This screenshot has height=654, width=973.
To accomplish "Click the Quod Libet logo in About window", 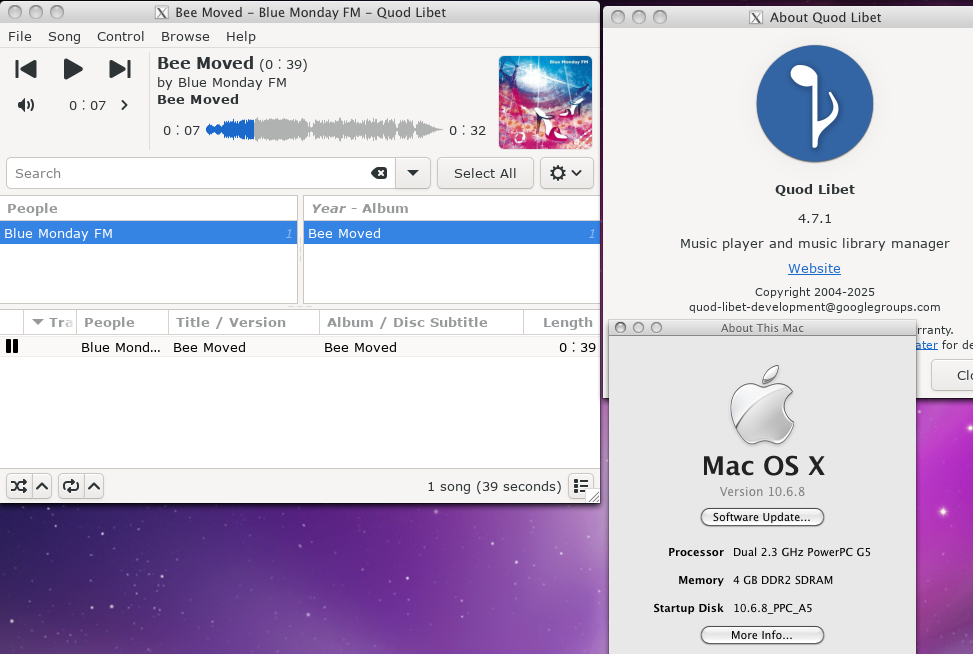I will (x=814, y=104).
